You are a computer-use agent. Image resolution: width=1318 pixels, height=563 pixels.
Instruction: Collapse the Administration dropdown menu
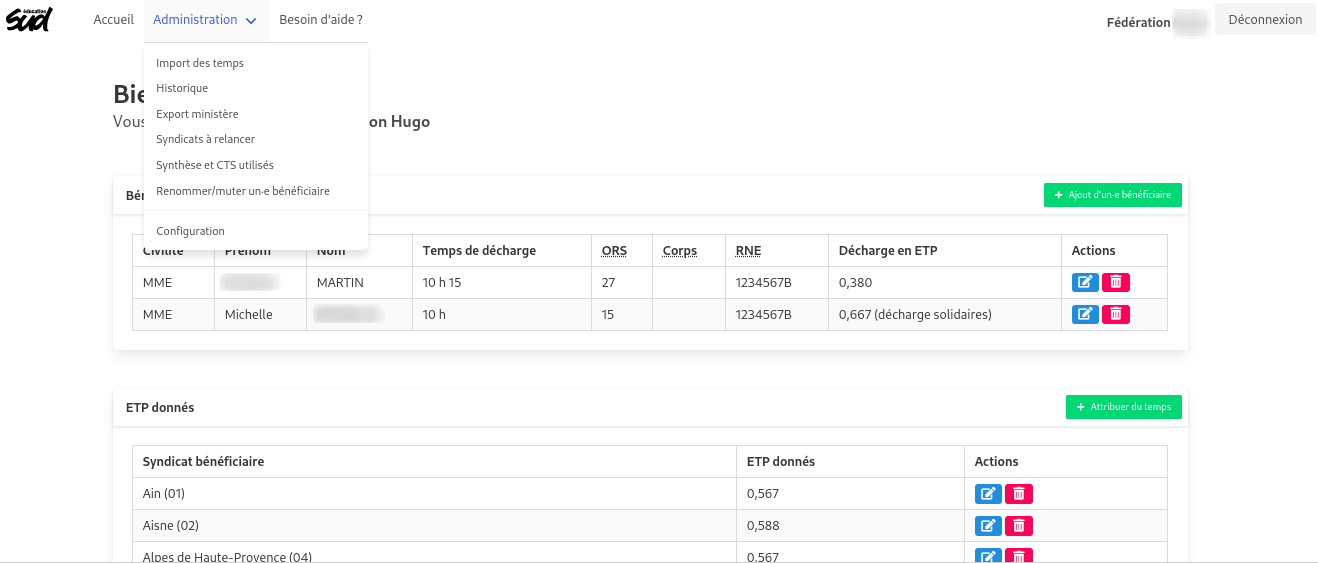[x=205, y=20]
